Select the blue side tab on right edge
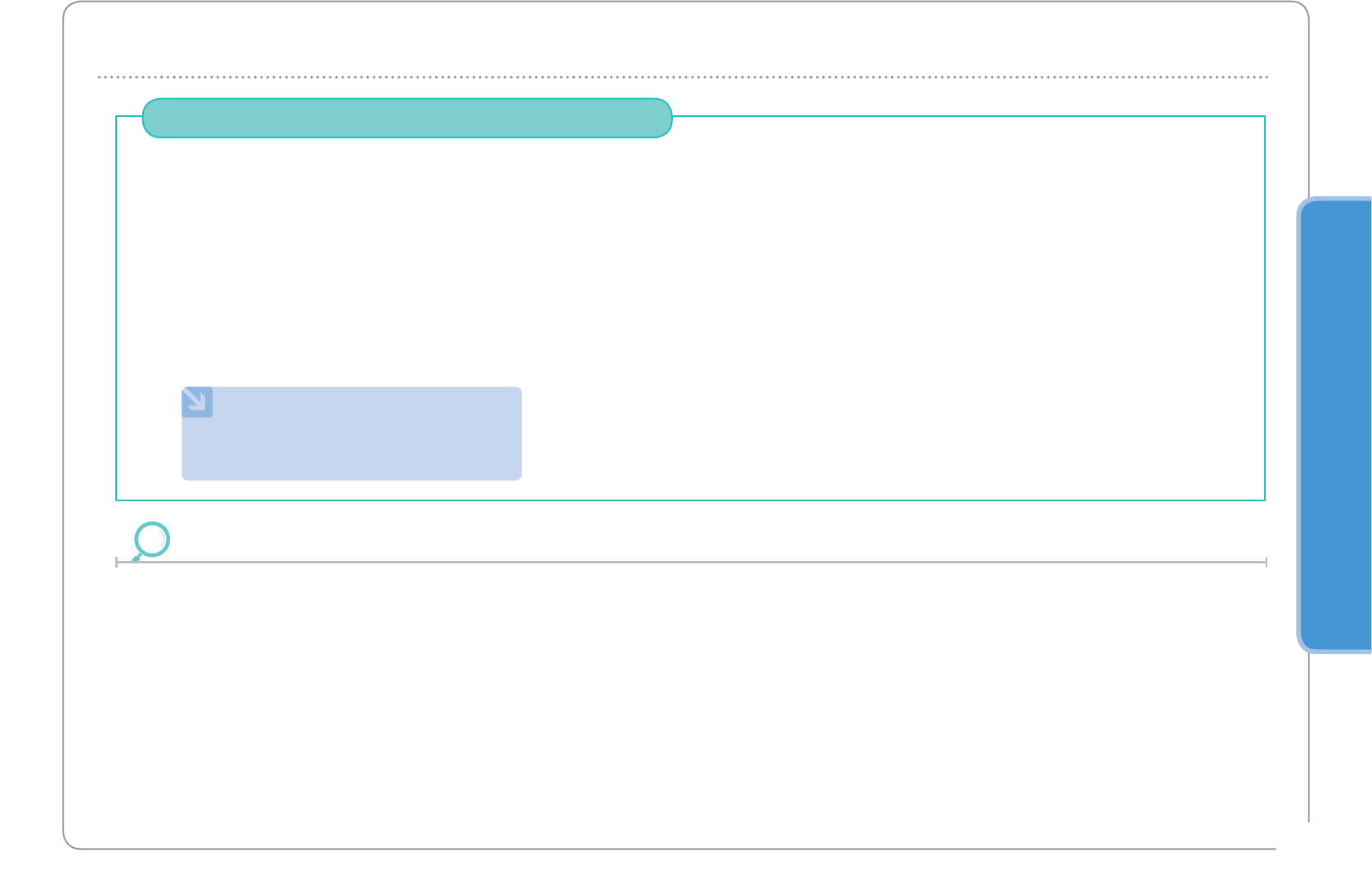 tap(1334, 425)
